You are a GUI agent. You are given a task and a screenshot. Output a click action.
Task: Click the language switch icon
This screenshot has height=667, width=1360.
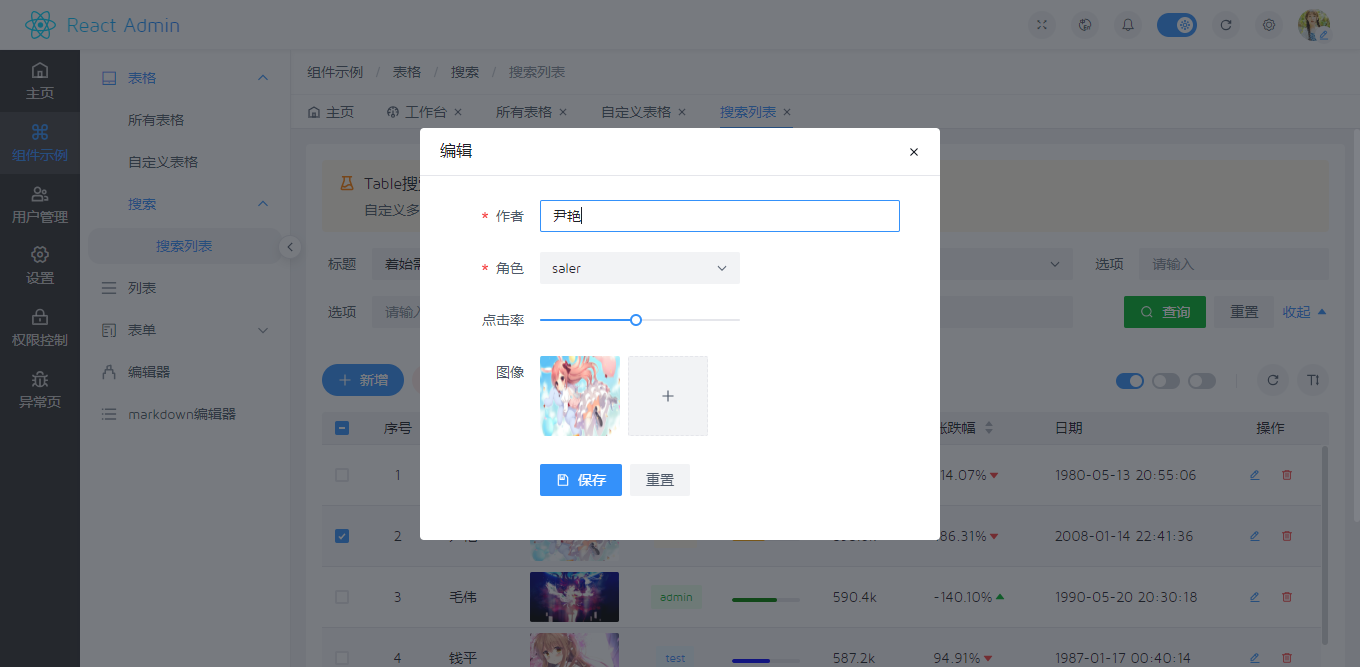coord(1085,24)
